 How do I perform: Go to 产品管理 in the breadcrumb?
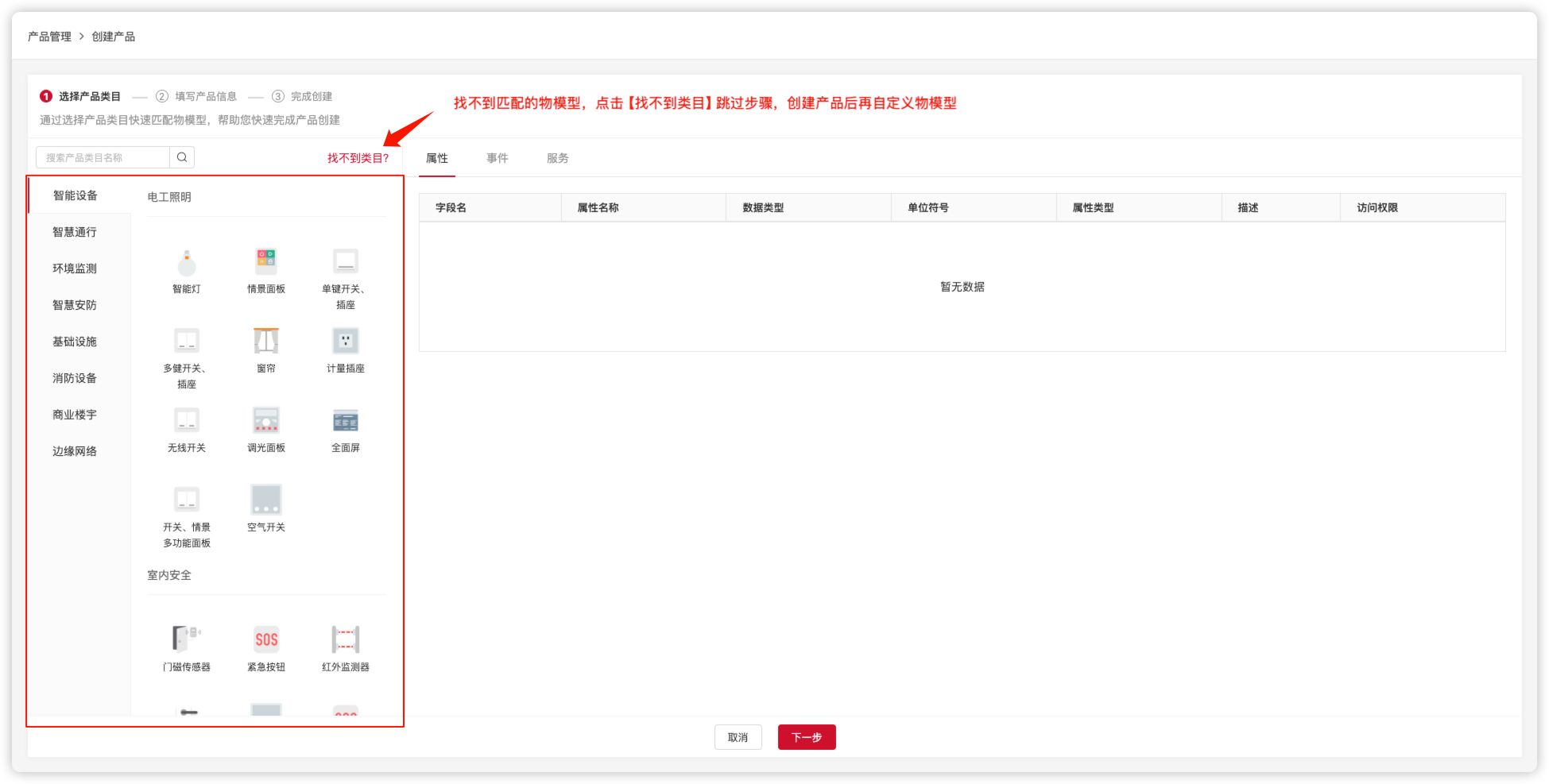[49, 37]
